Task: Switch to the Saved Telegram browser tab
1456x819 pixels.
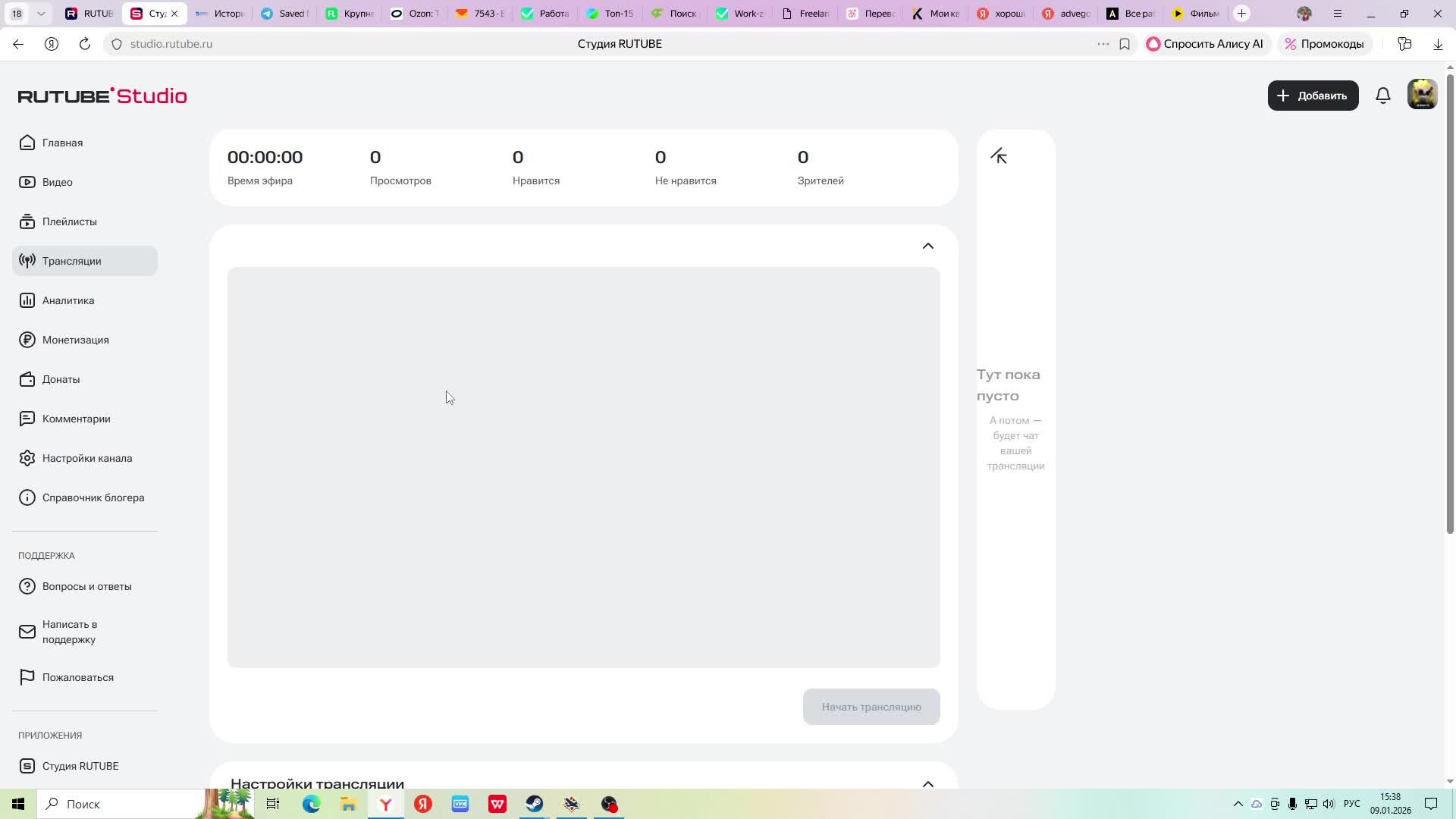Action: [x=284, y=14]
